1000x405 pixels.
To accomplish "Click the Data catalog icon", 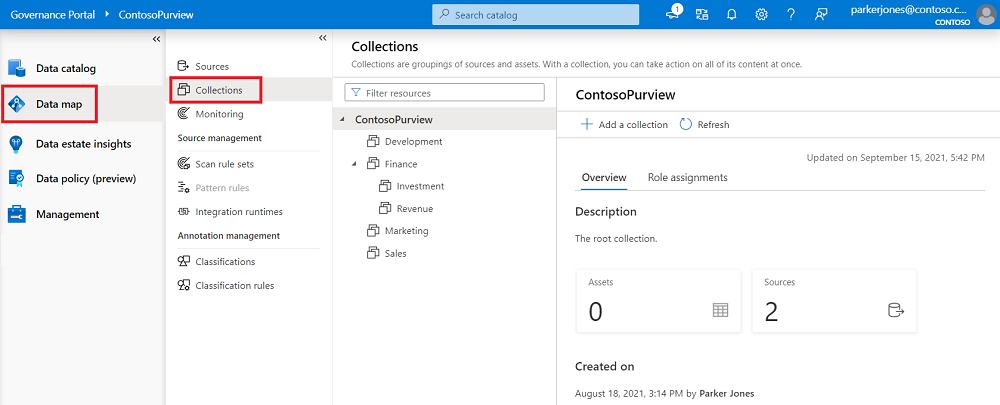I will (x=17, y=68).
